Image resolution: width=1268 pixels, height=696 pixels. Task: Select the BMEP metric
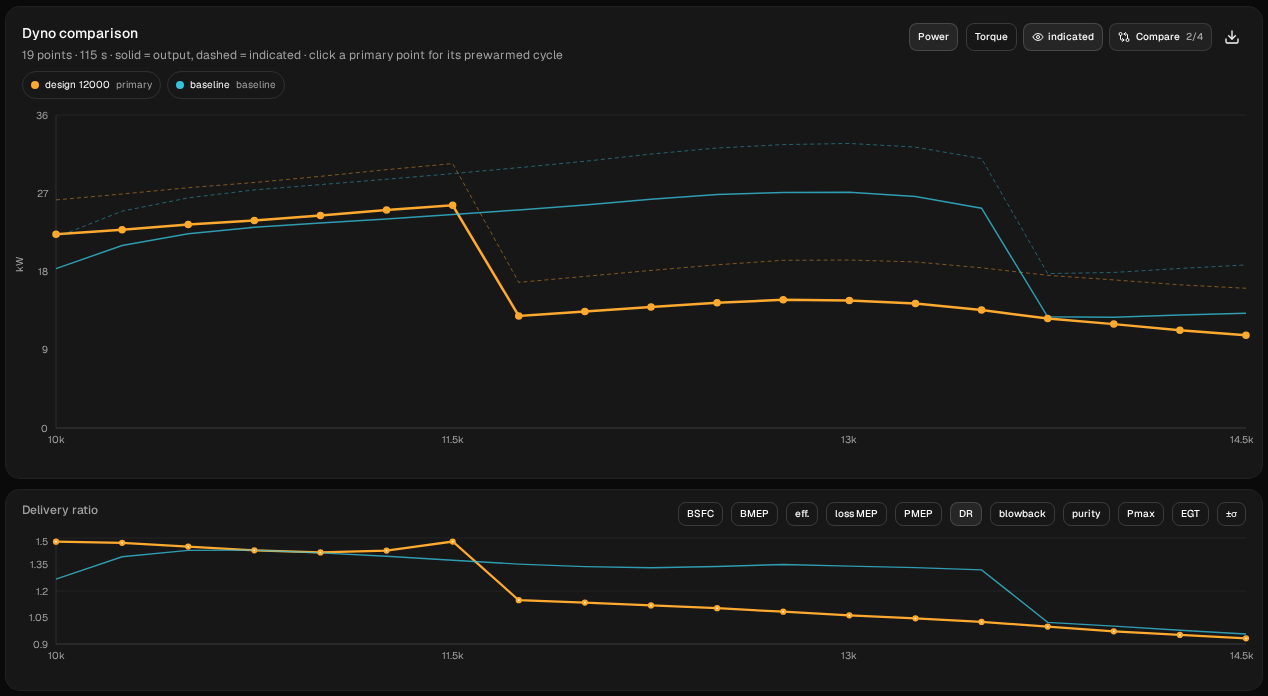(754, 514)
